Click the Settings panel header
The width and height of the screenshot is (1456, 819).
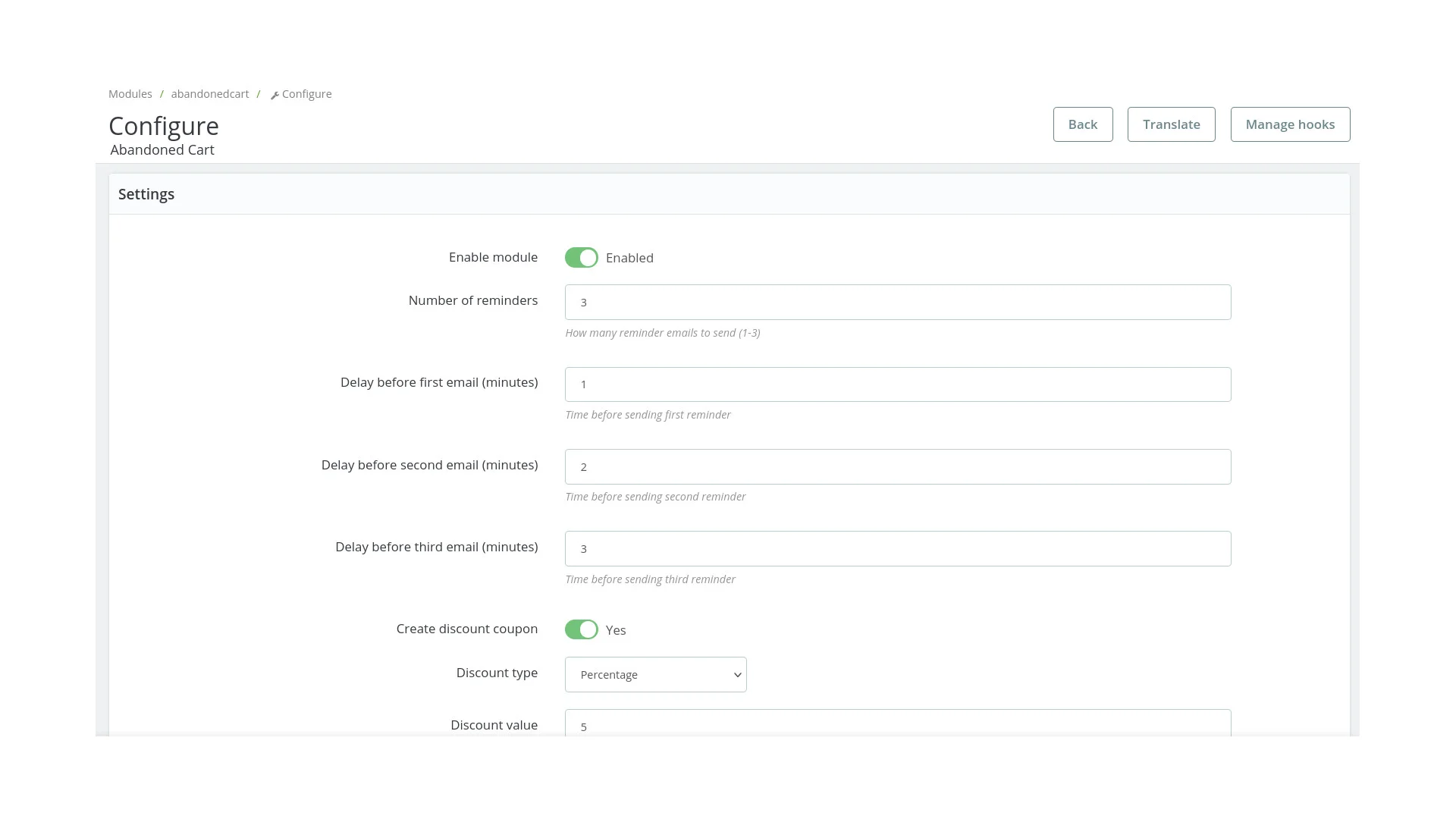pos(146,194)
